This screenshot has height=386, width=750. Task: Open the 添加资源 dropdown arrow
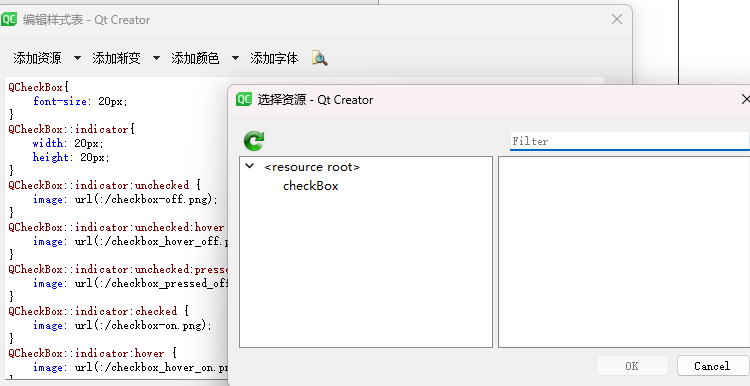pos(77,58)
